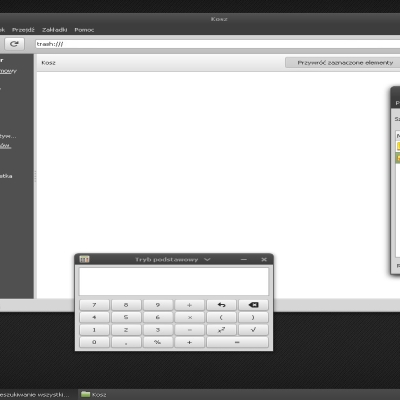
Task: Click digit 9 on calculator
Action: point(158,305)
